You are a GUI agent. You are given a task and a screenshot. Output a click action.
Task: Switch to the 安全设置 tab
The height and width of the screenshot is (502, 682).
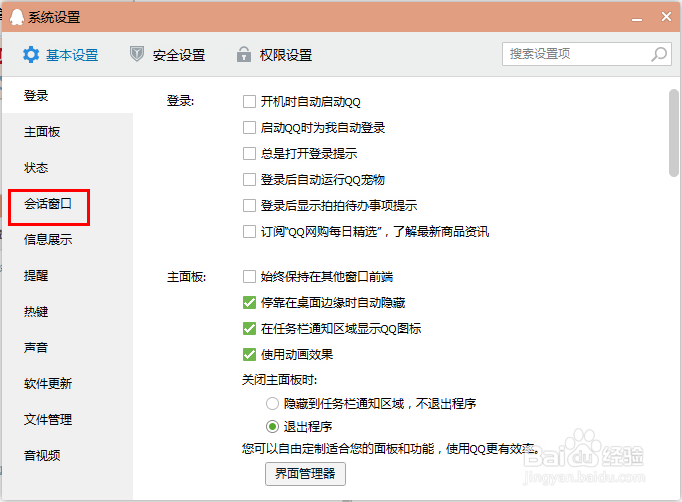pyautogui.click(x=167, y=55)
